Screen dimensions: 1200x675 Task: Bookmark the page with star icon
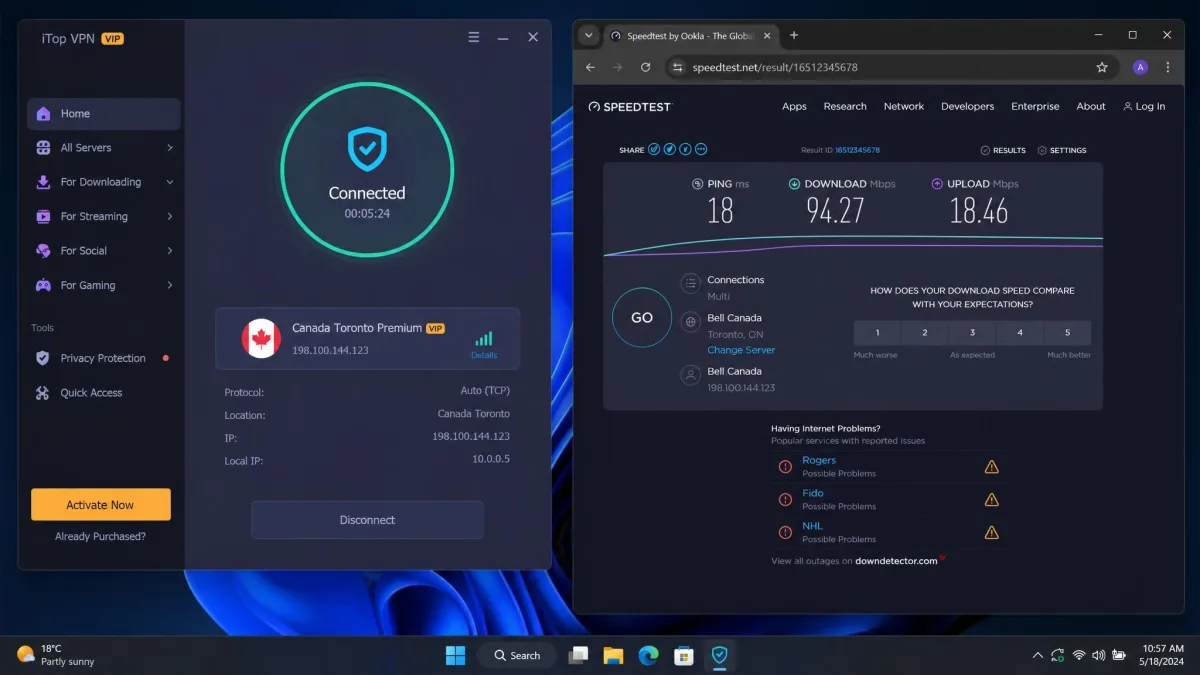coord(1102,67)
